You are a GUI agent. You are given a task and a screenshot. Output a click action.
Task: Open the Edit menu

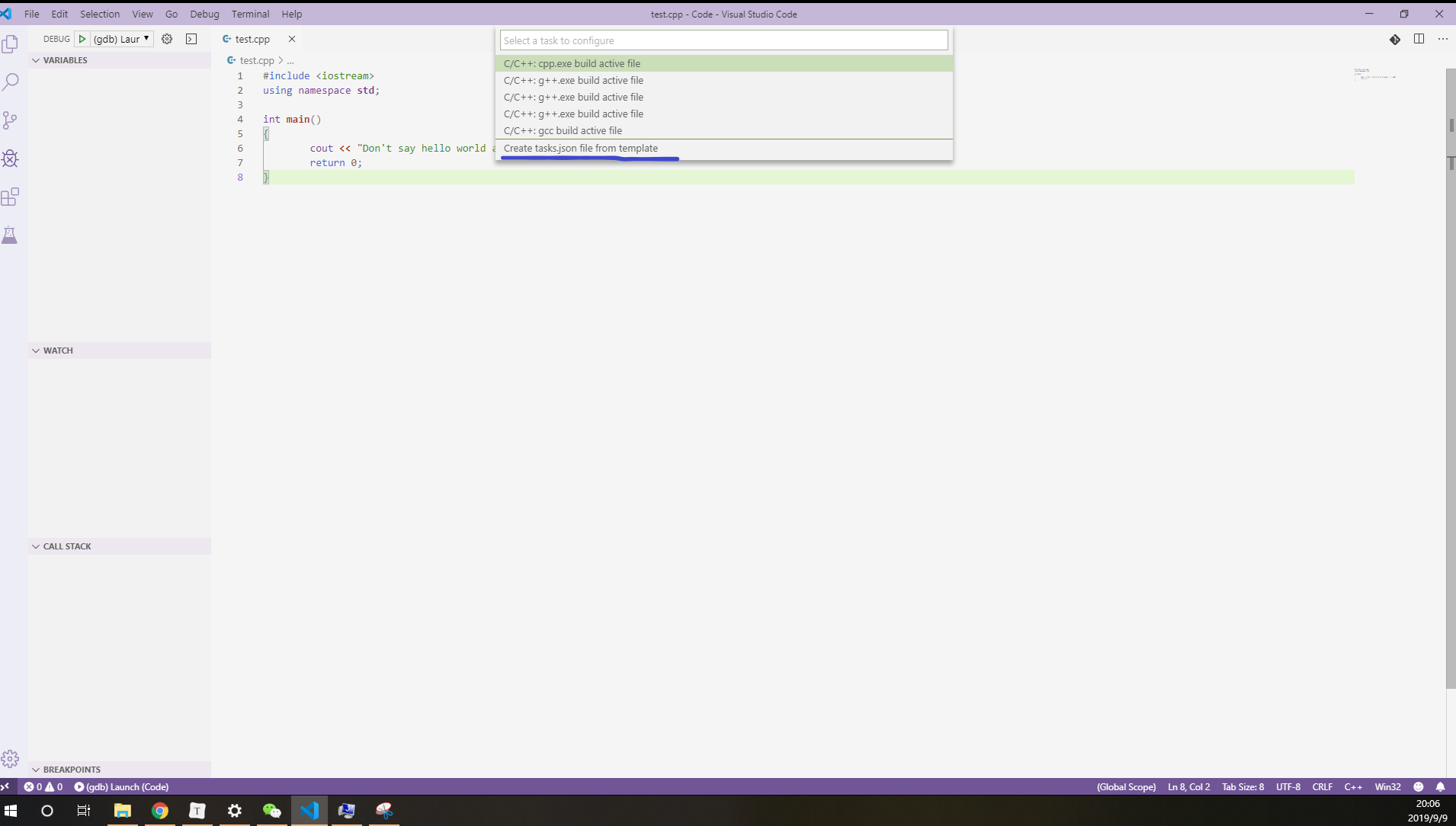click(x=59, y=14)
